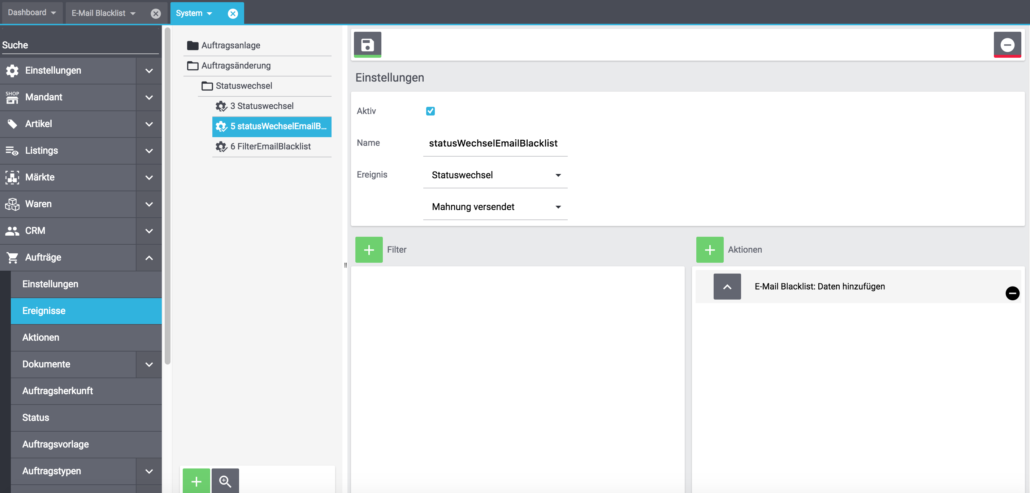Expand the Waren sidebar chevron
Image resolution: width=1030 pixels, height=493 pixels.
pyautogui.click(x=149, y=204)
